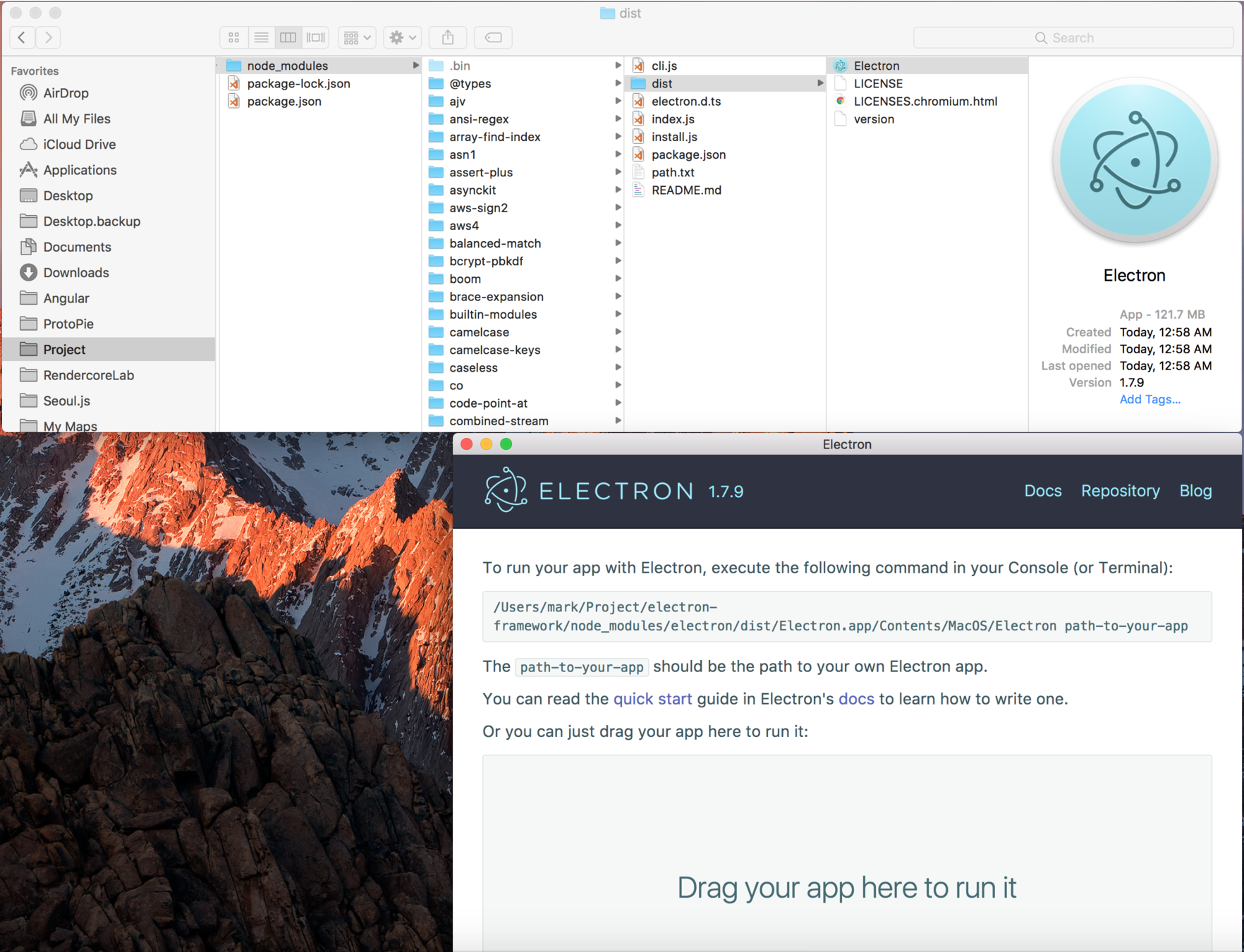Image resolution: width=1244 pixels, height=952 pixels.
Task: Select the balanced-match folder
Action: pyautogui.click(x=523, y=243)
